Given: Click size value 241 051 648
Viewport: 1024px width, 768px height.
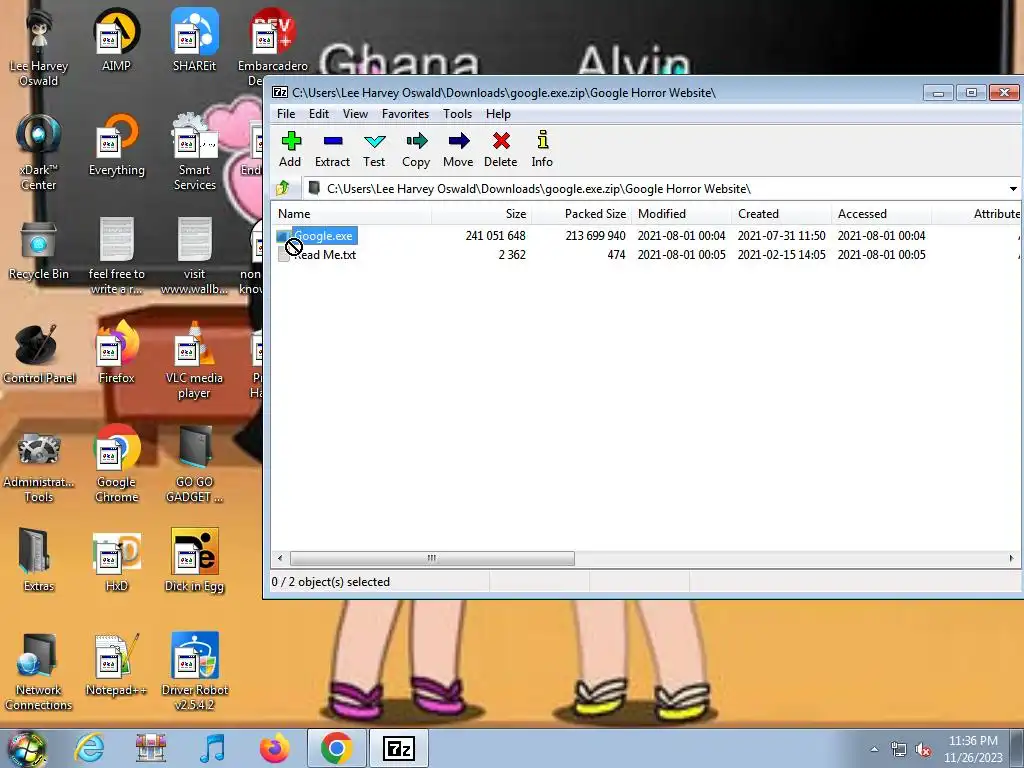Looking at the screenshot, I should coord(495,236).
